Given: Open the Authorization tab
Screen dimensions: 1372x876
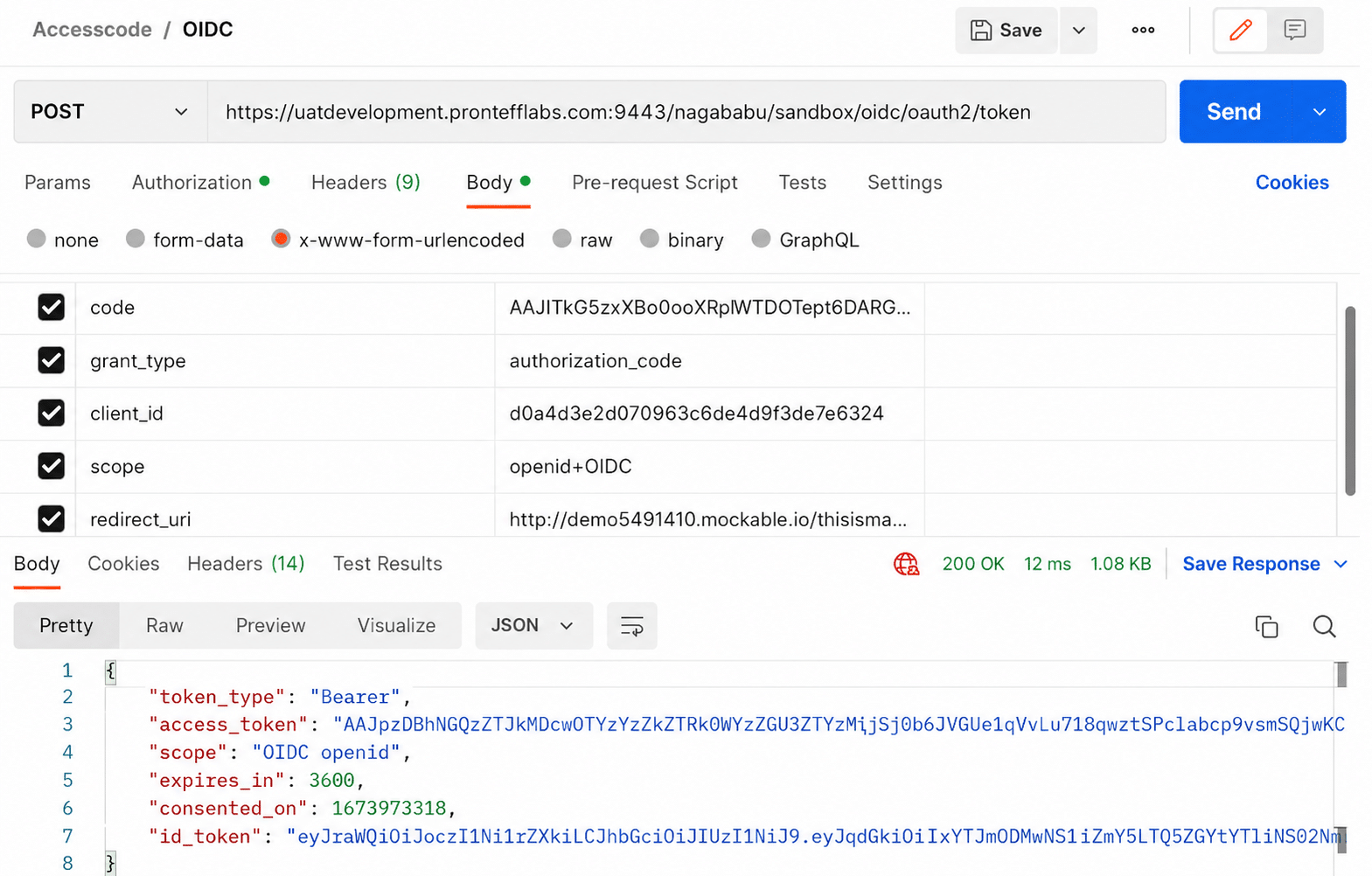Looking at the screenshot, I should click(200, 183).
